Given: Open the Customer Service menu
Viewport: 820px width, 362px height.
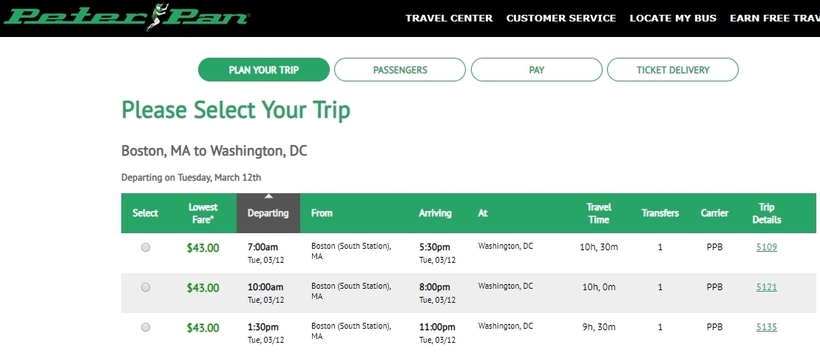Looking at the screenshot, I should tap(561, 18).
